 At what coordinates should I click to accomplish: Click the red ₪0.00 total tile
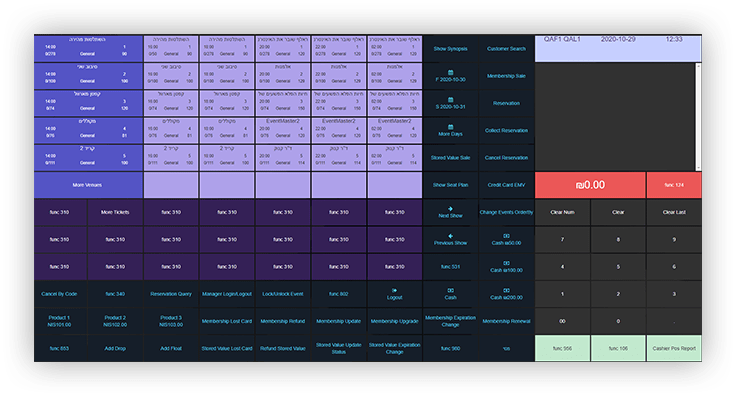pyautogui.click(x=590, y=185)
